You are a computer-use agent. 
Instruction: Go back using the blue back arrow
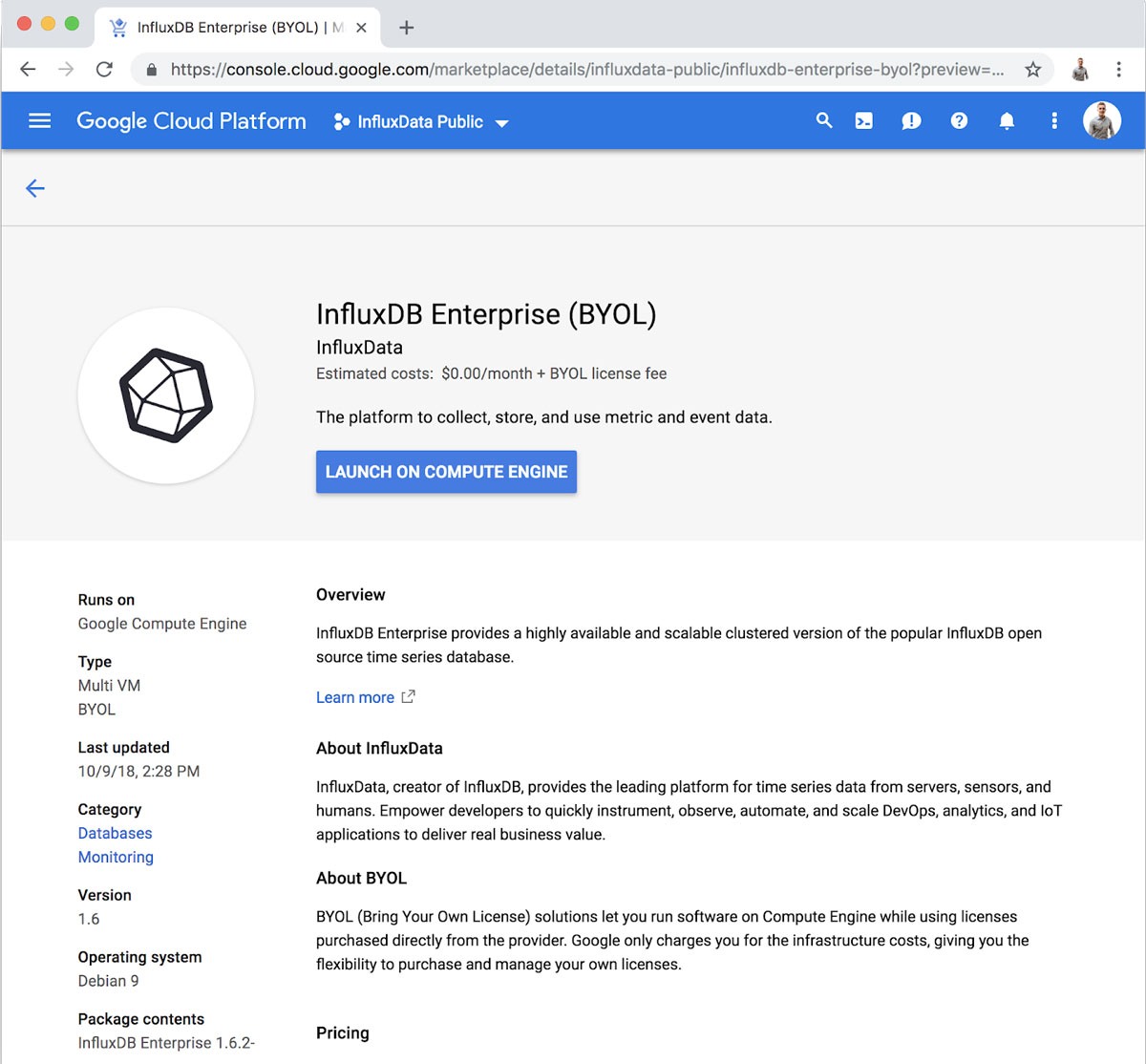tap(35, 188)
